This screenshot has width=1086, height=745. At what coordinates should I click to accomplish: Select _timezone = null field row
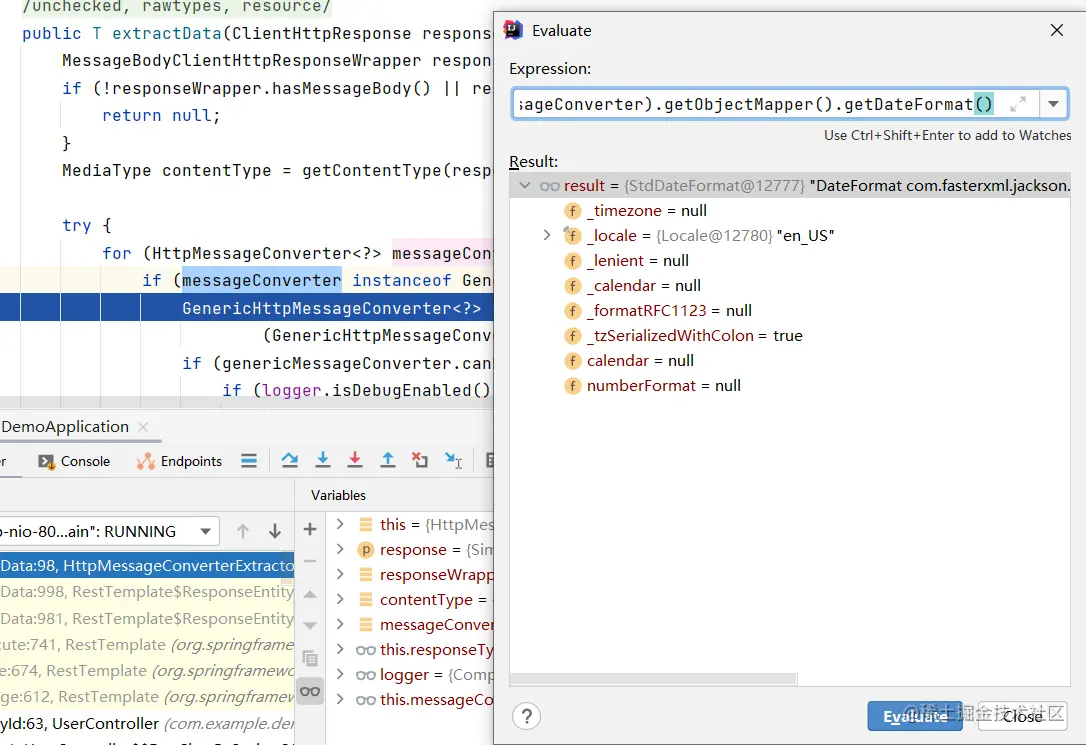pos(790,210)
